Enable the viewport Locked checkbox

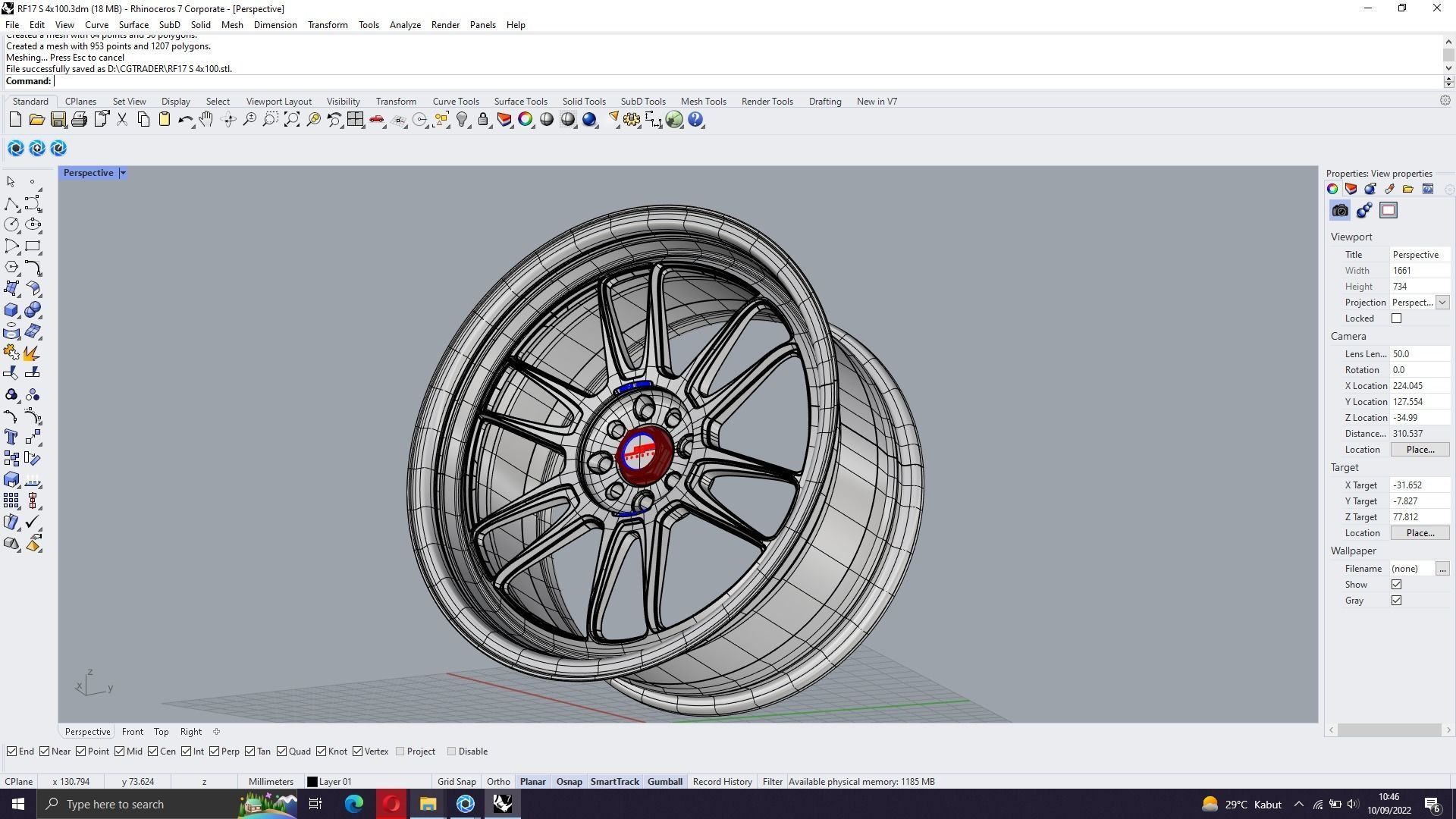click(1396, 318)
